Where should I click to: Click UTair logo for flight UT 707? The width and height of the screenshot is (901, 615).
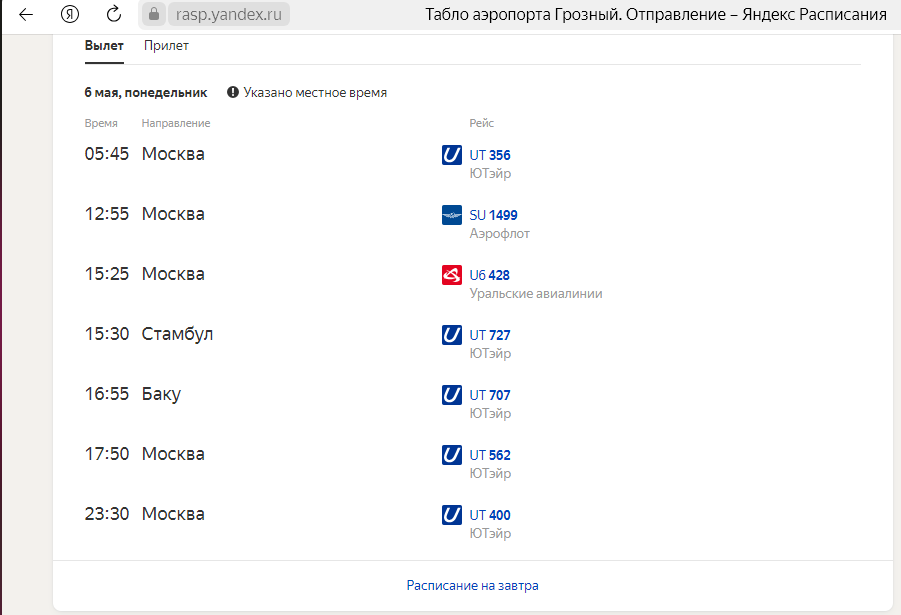point(452,395)
